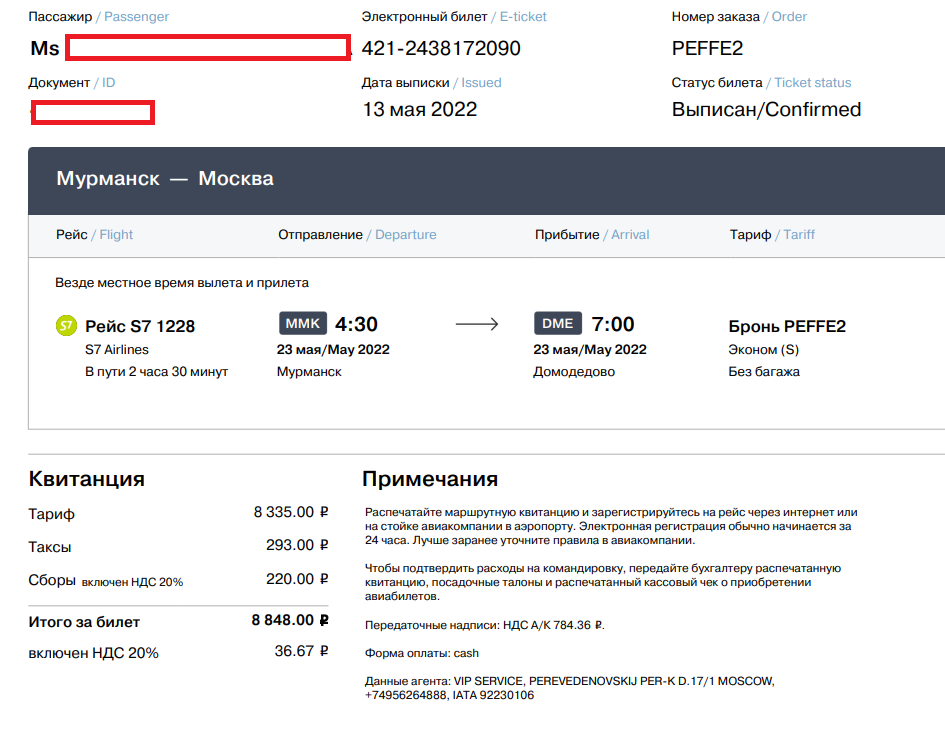945x756 pixels.
Task: Select e-ticket number 421-2438172090
Action: [441, 48]
